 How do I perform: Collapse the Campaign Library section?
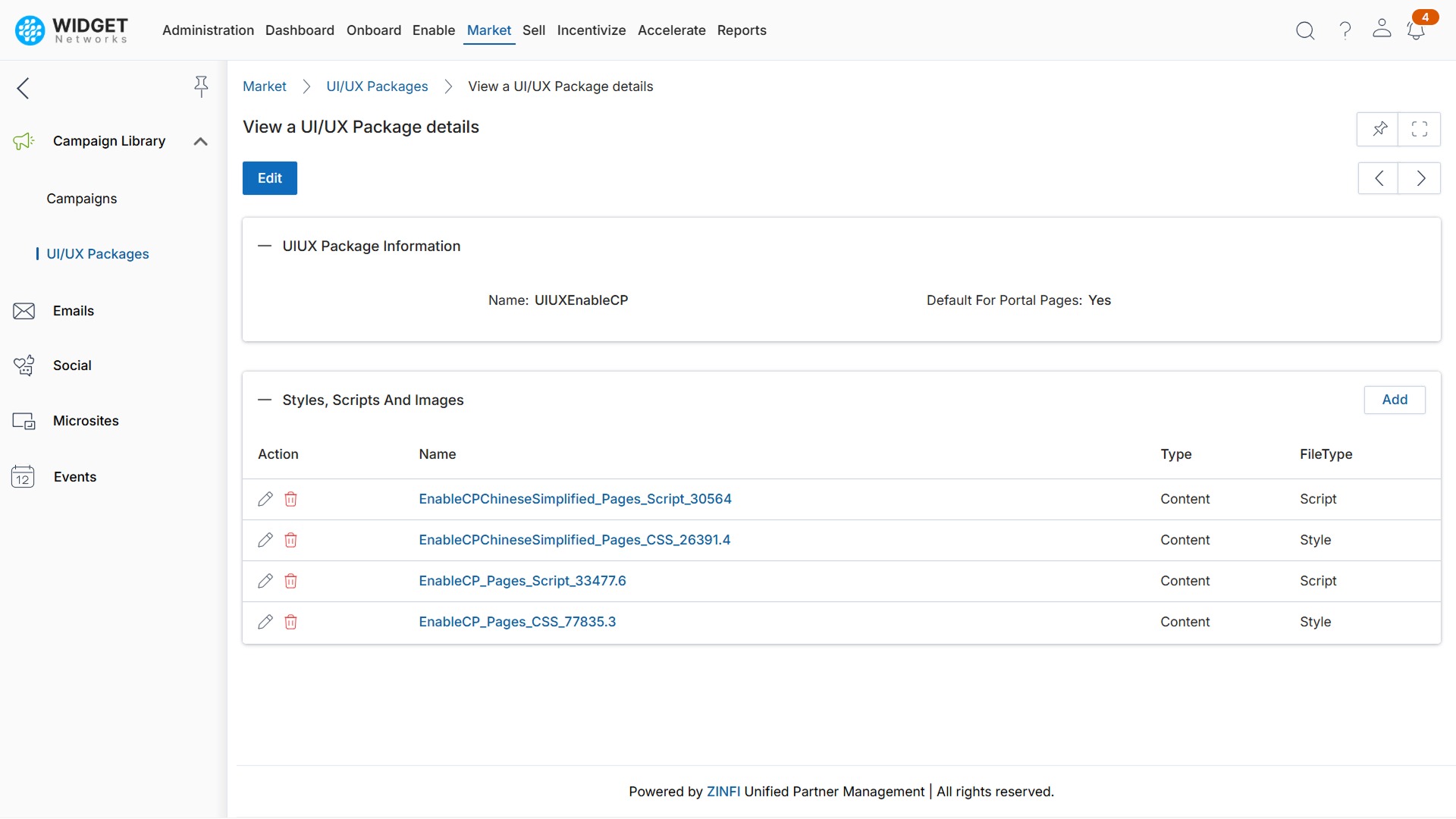(199, 141)
